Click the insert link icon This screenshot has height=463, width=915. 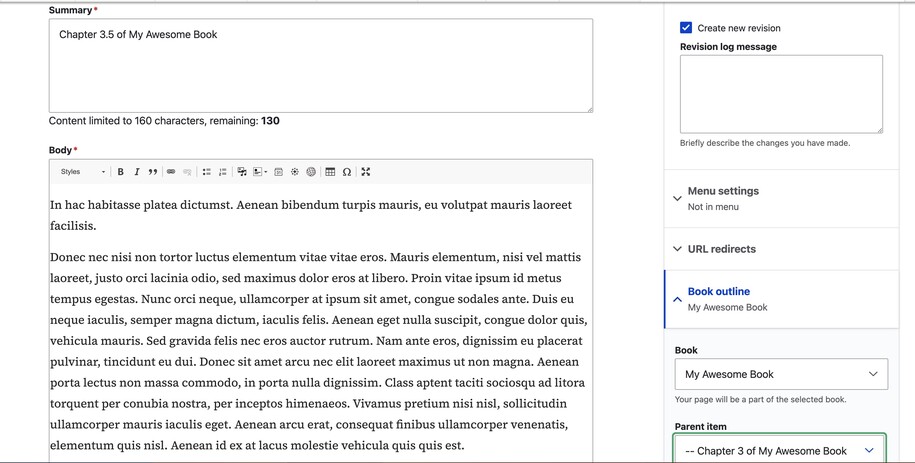click(171, 172)
